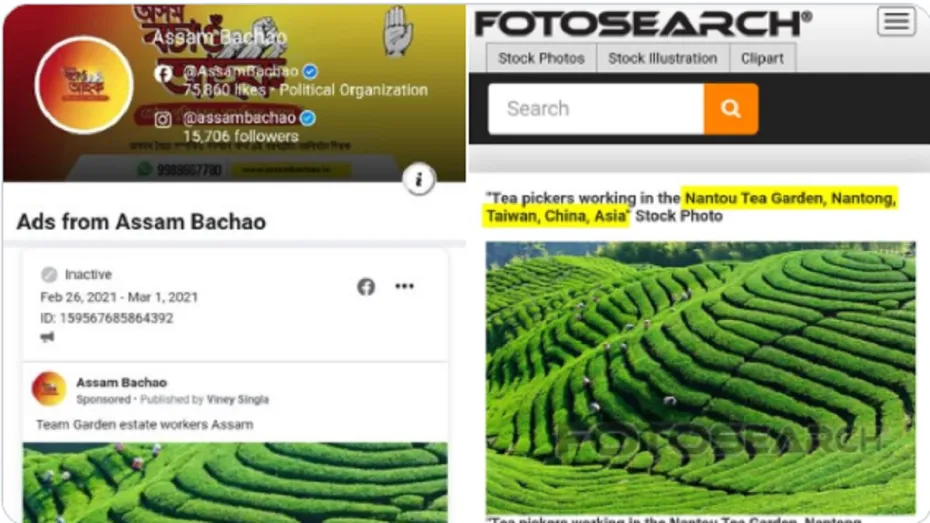Click the Facebook logo beside @AssamBachao
Screen dimensions: 930x523
[x=164, y=73]
